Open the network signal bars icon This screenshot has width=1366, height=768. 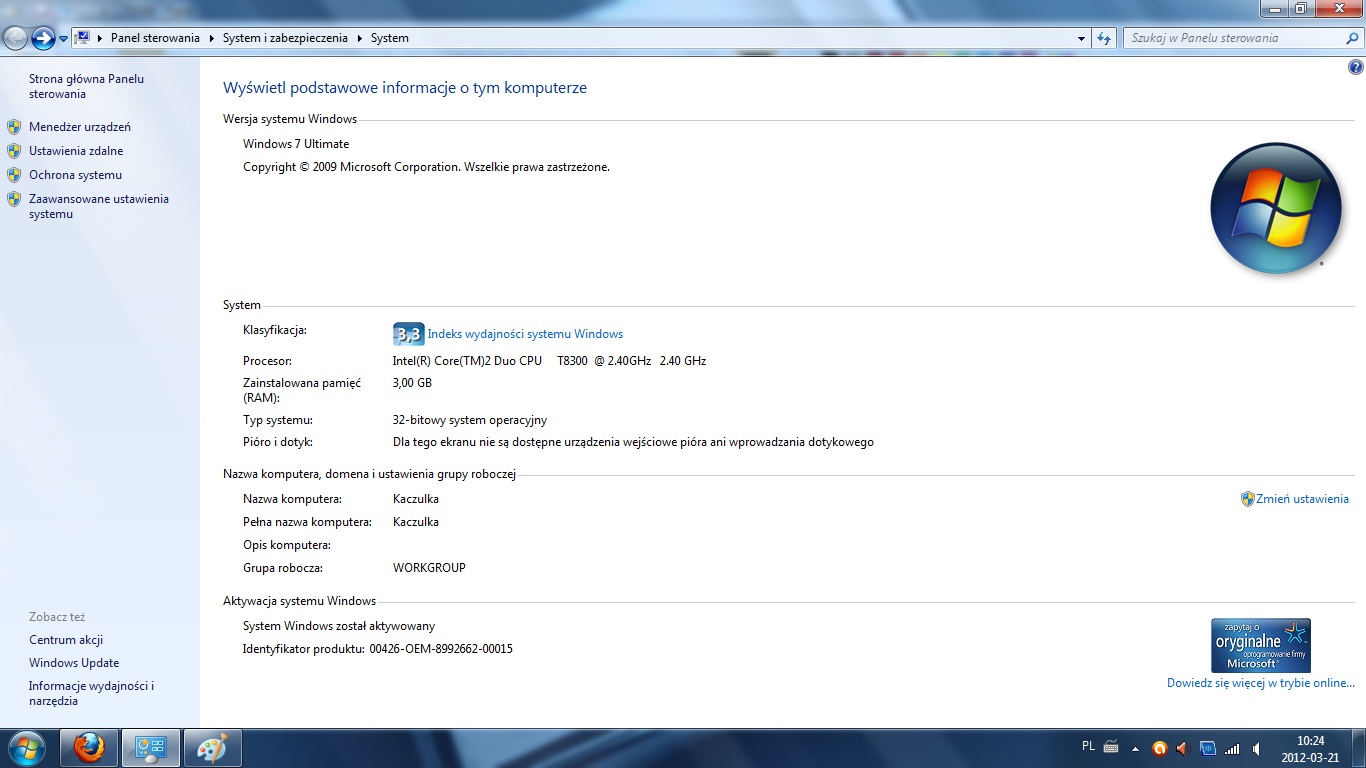pyautogui.click(x=1232, y=748)
